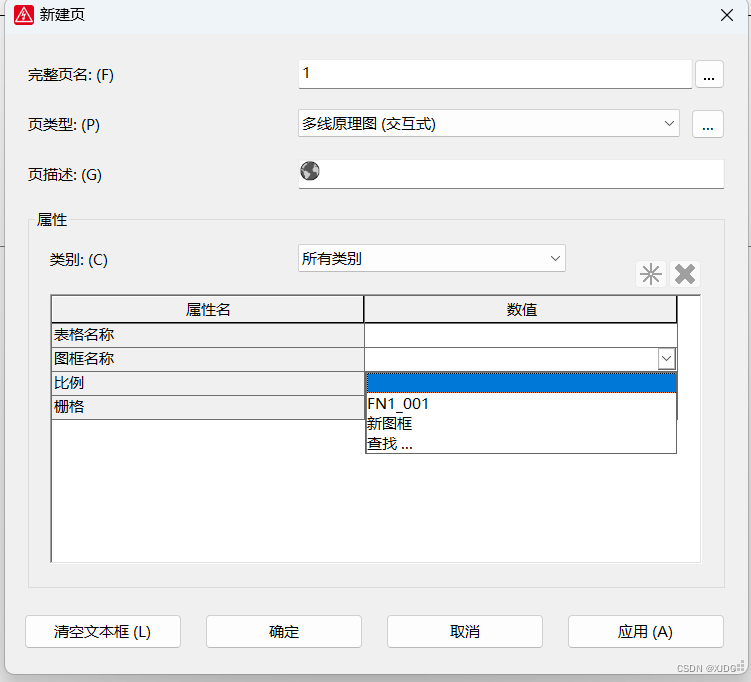Click the EPLAN app icon in title bar
The width and height of the screenshot is (751, 682).
point(24,15)
